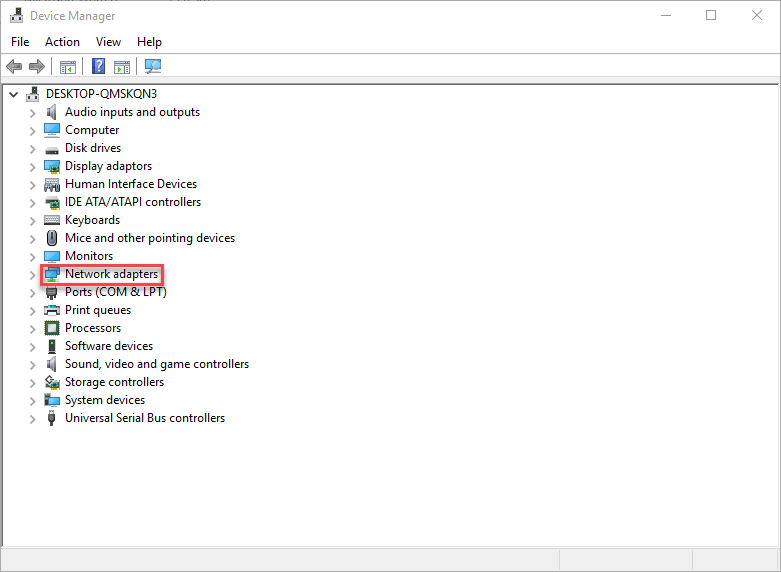Open the File menu

20,42
